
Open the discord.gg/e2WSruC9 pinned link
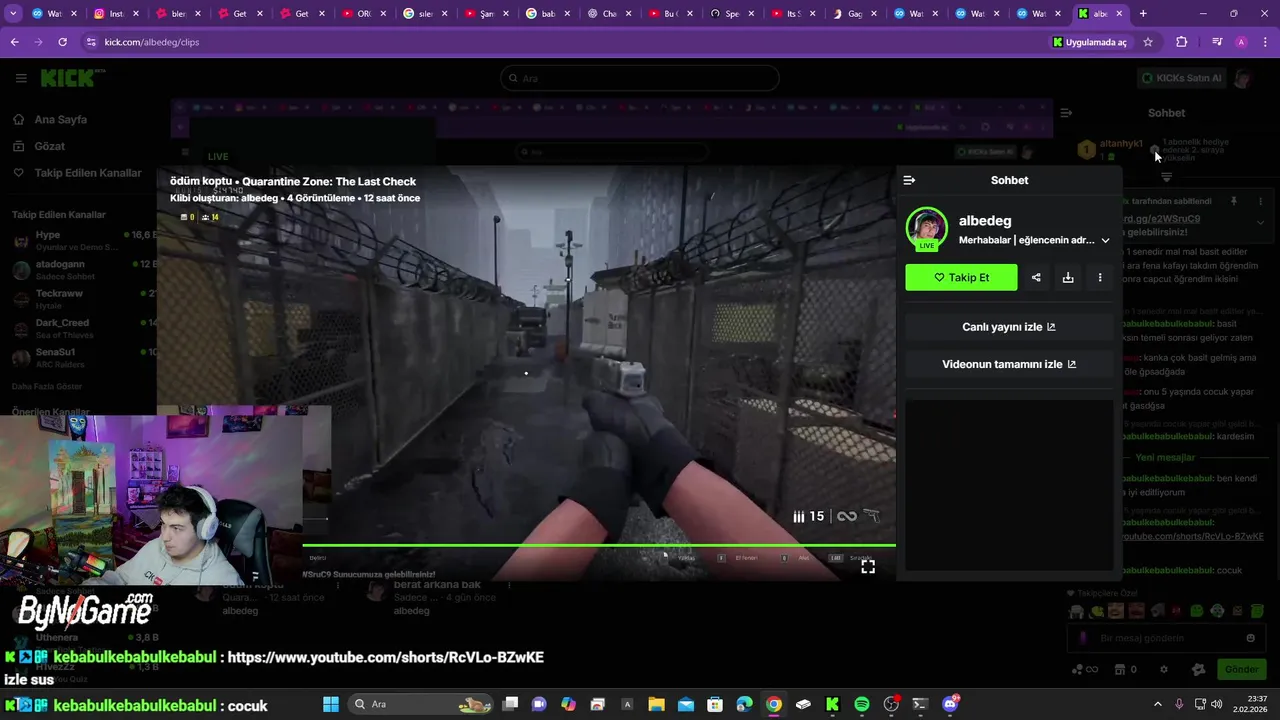[x=1162, y=218]
